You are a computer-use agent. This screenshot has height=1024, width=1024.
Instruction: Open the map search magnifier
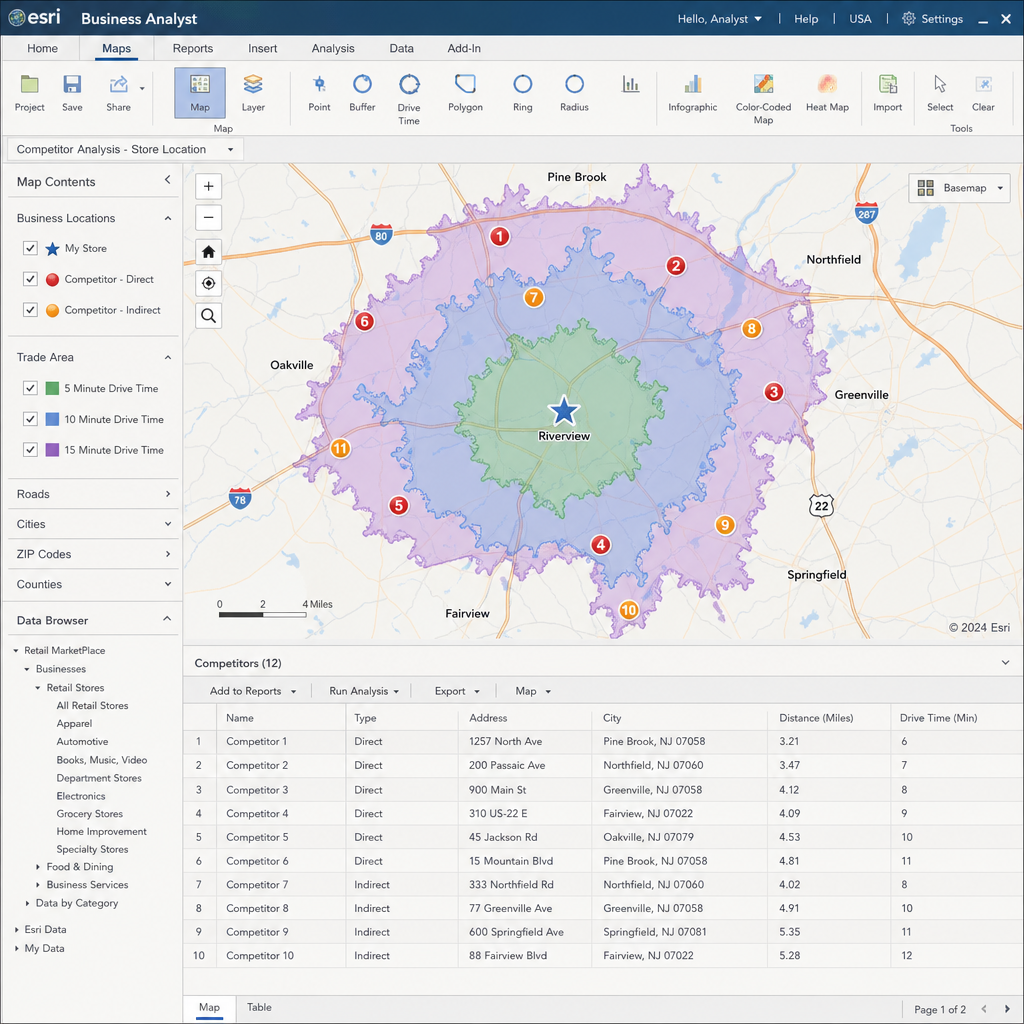coord(208,316)
